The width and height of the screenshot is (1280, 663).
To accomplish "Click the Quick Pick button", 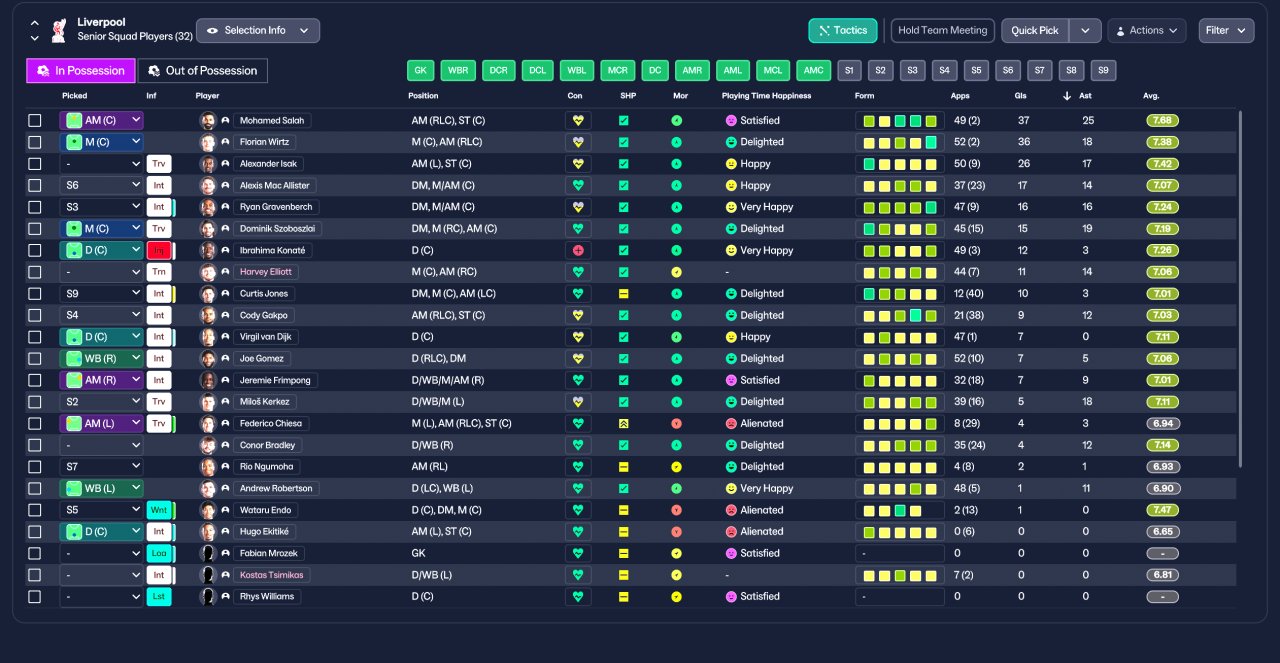I will pos(1035,30).
